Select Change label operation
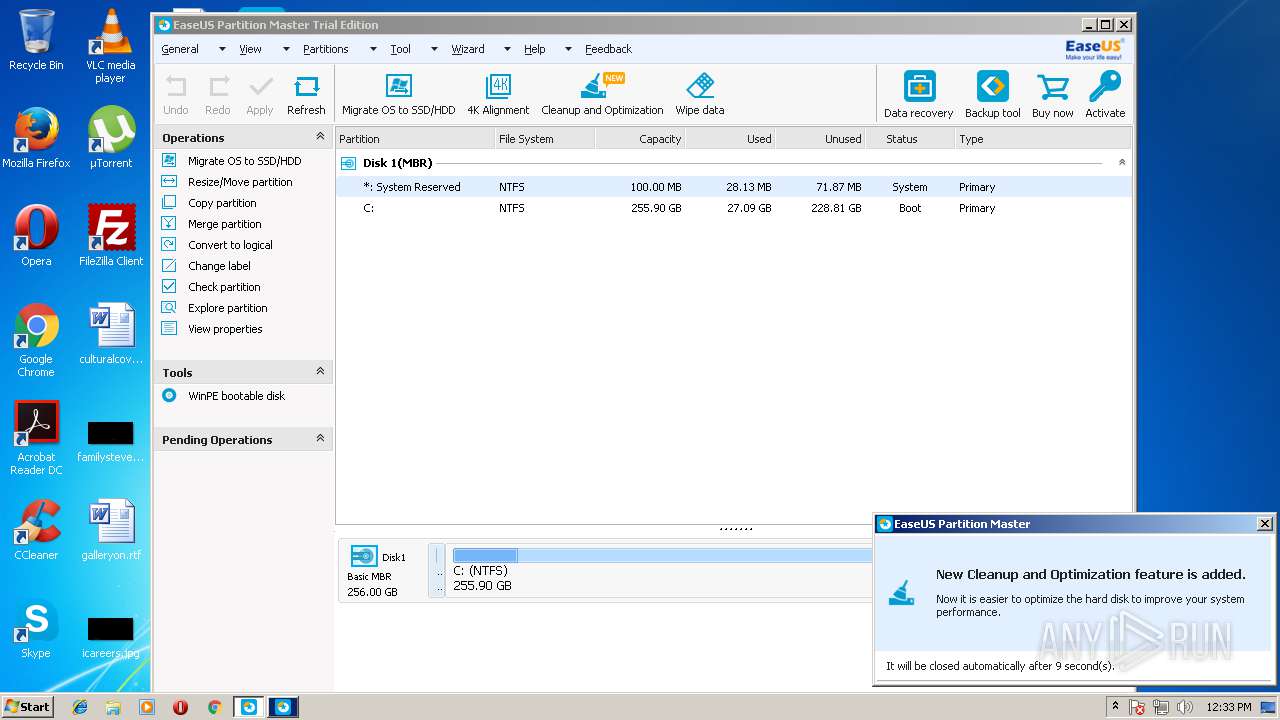 pos(219,266)
